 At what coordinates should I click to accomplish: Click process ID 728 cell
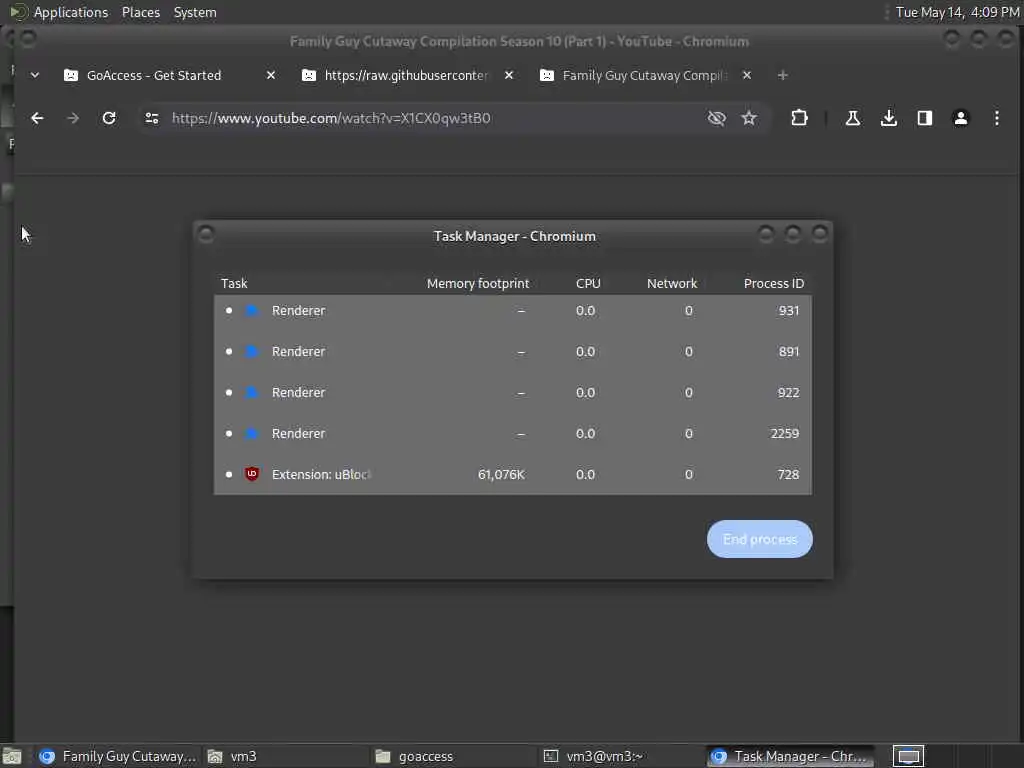pyautogui.click(x=788, y=475)
